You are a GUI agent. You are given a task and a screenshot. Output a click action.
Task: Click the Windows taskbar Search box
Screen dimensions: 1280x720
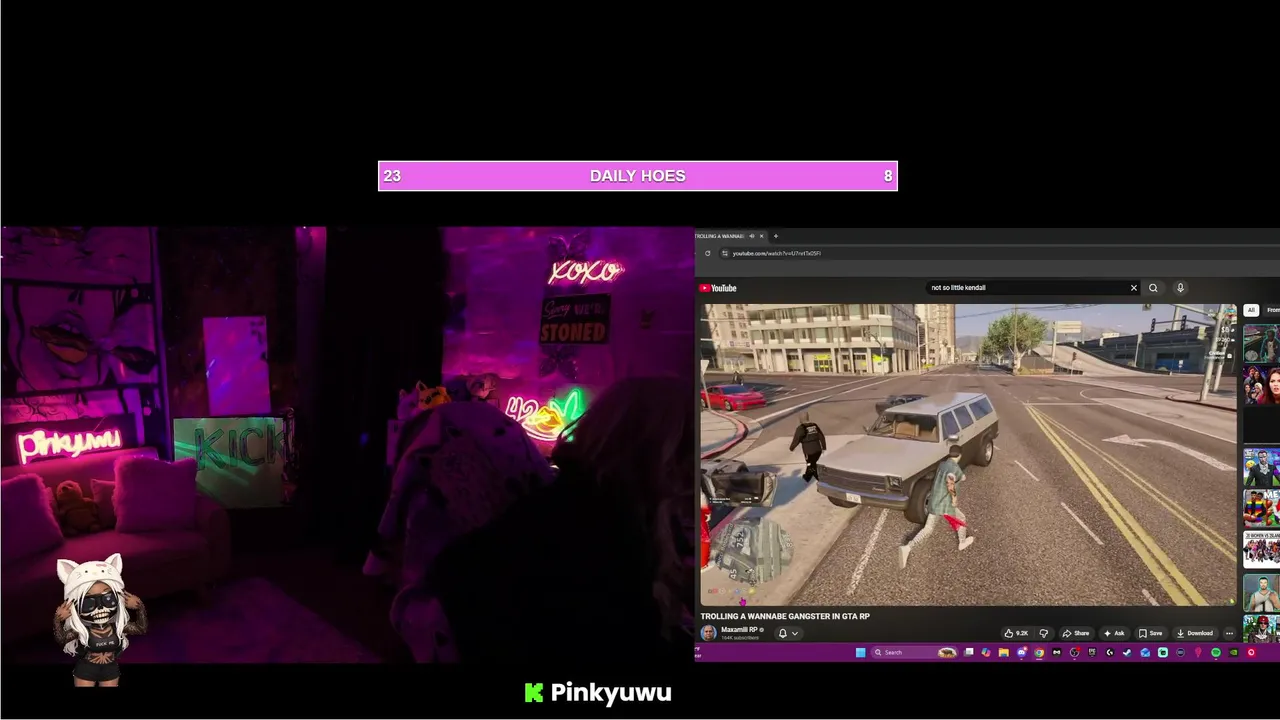click(915, 652)
